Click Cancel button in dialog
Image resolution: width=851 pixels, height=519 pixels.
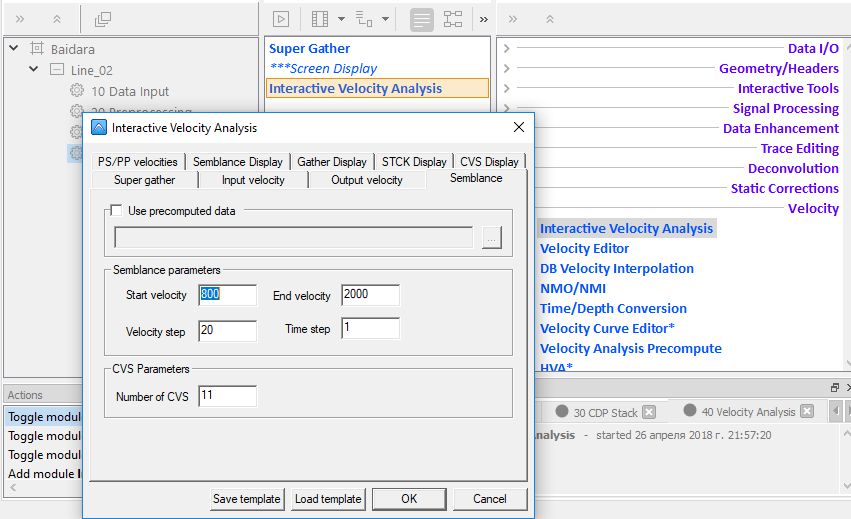tap(490, 499)
